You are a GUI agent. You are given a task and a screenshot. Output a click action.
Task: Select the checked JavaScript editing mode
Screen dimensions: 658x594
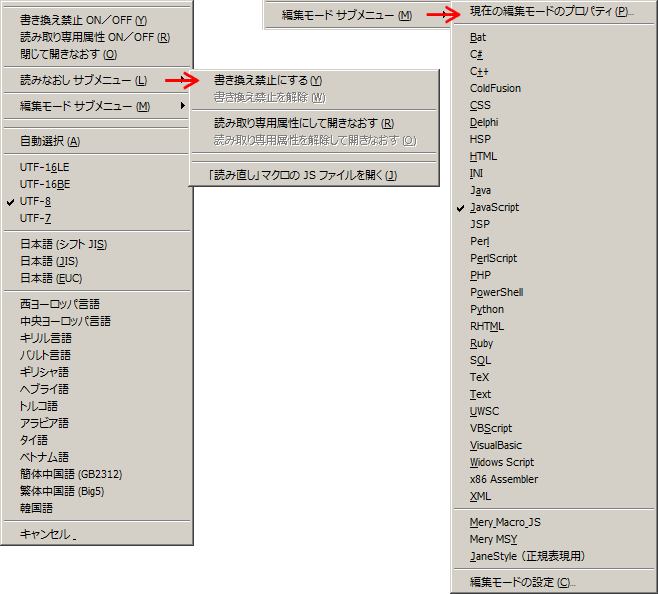pos(494,207)
